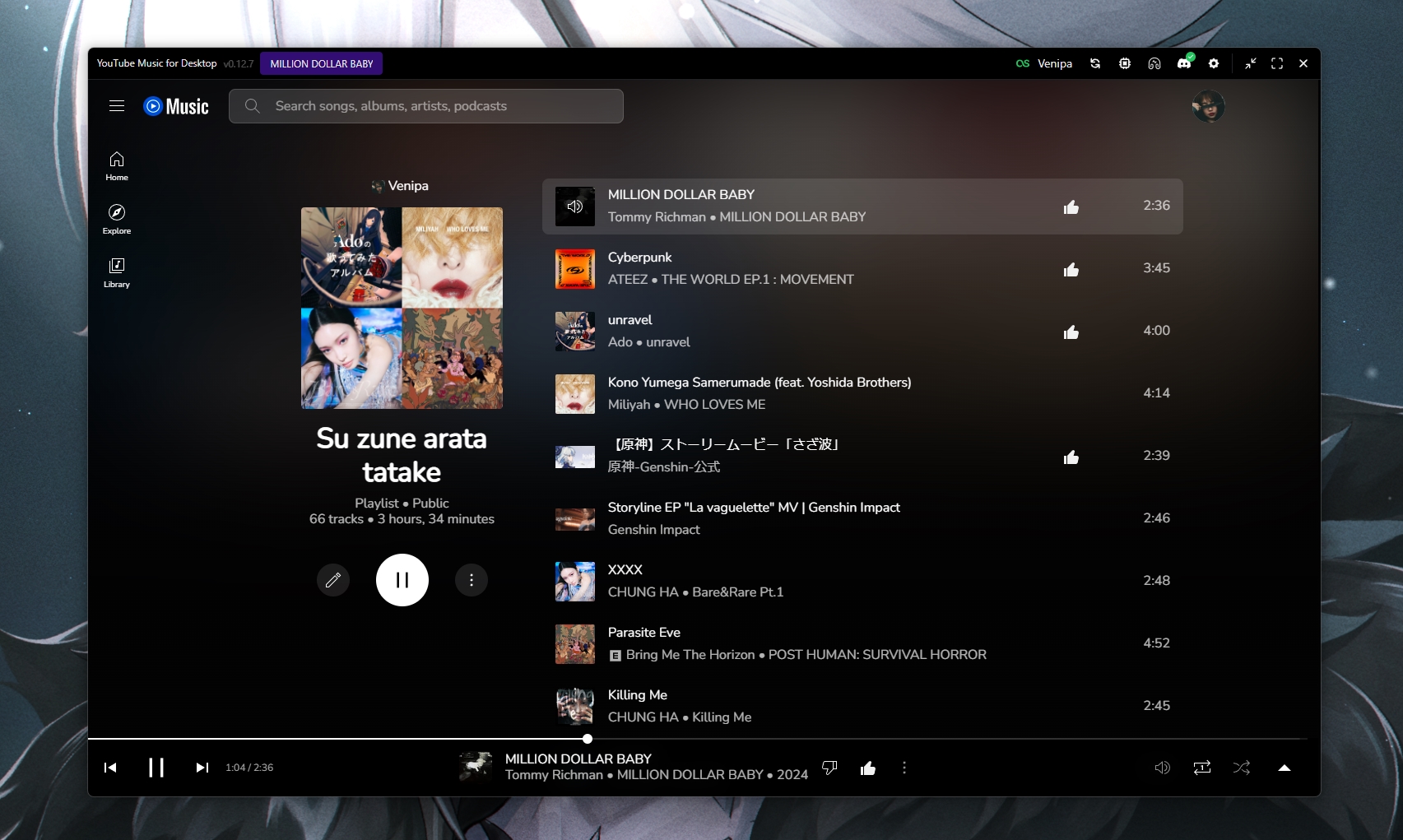1403x840 pixels.
Task: Like the song unravel with thumbs up
Action: 1071,332
